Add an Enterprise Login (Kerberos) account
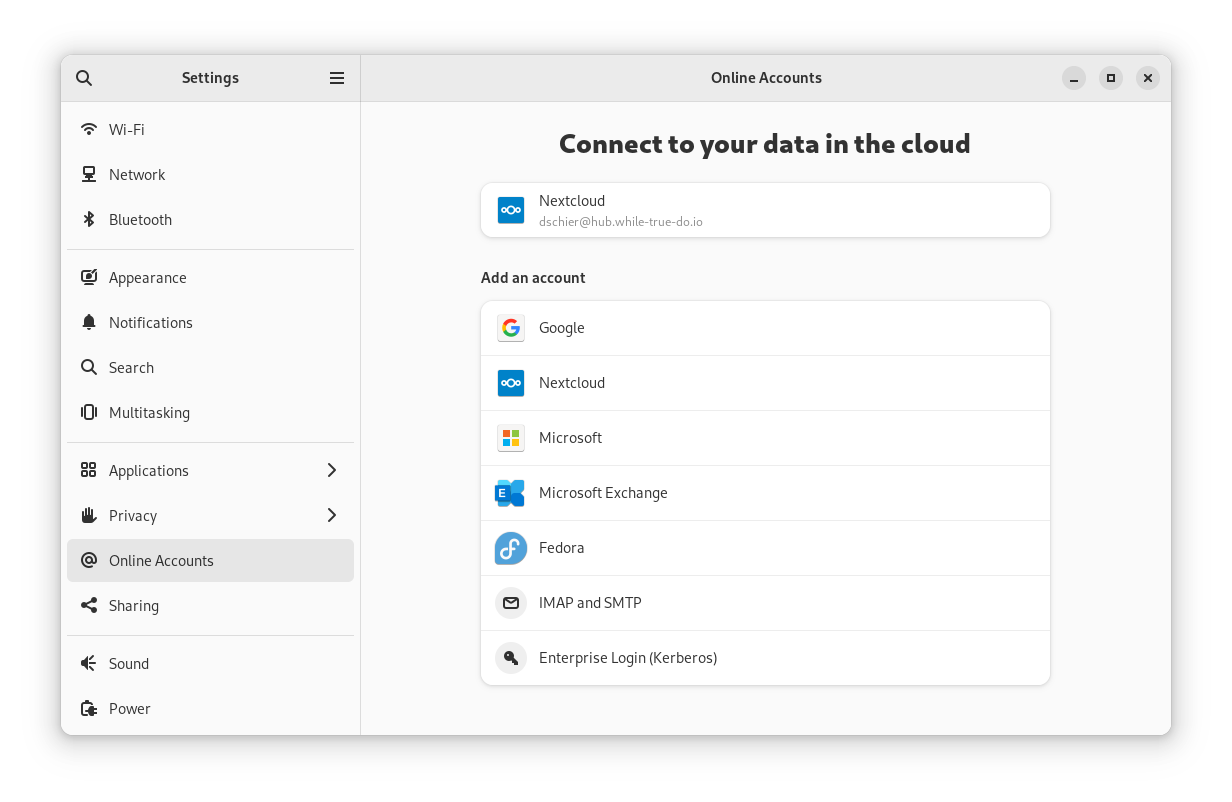The image size is (1232, 802). pyautogui.click(x=765, y=658)
